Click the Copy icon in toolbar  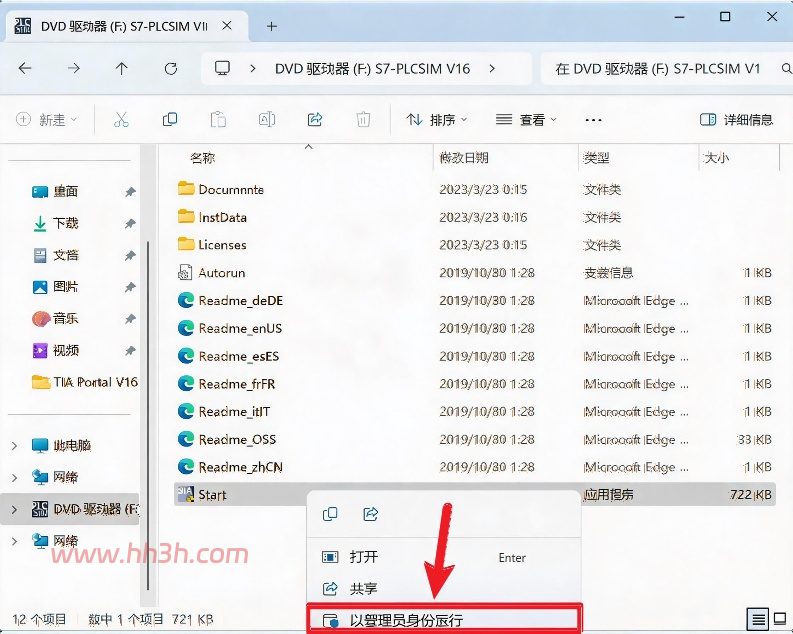tap(169, 120)
